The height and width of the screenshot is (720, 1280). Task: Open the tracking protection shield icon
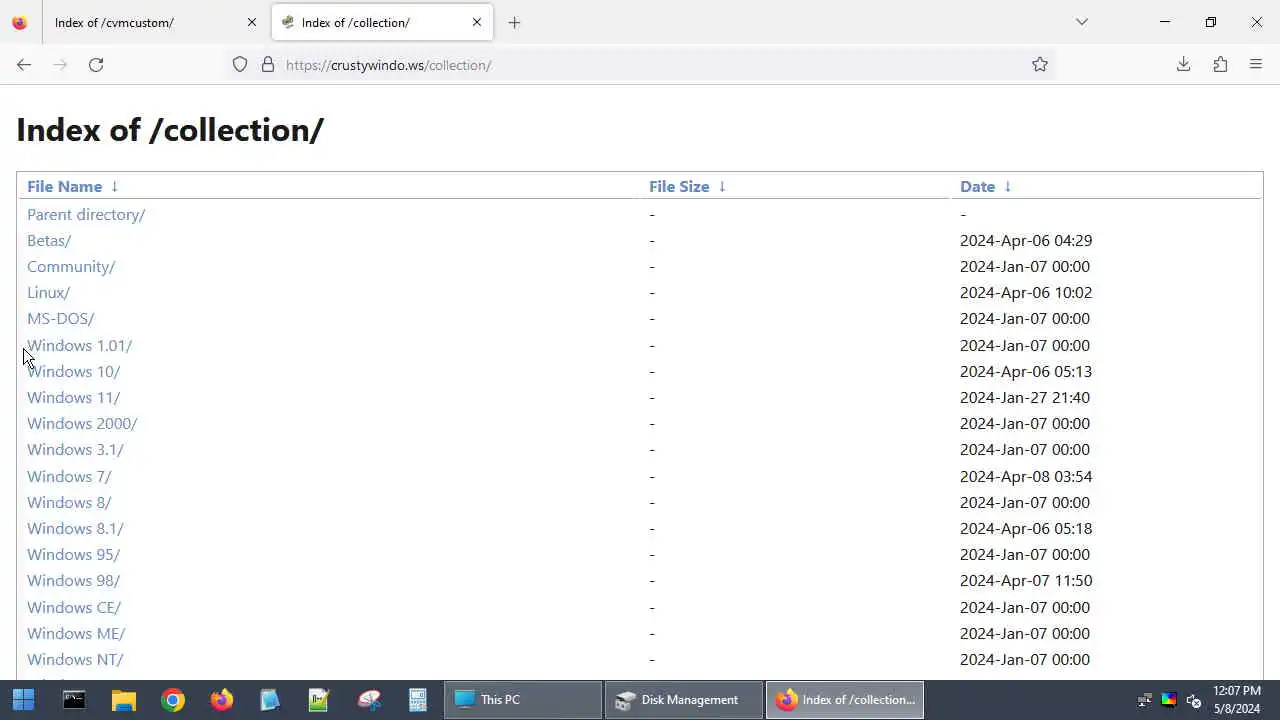point(240,65)
